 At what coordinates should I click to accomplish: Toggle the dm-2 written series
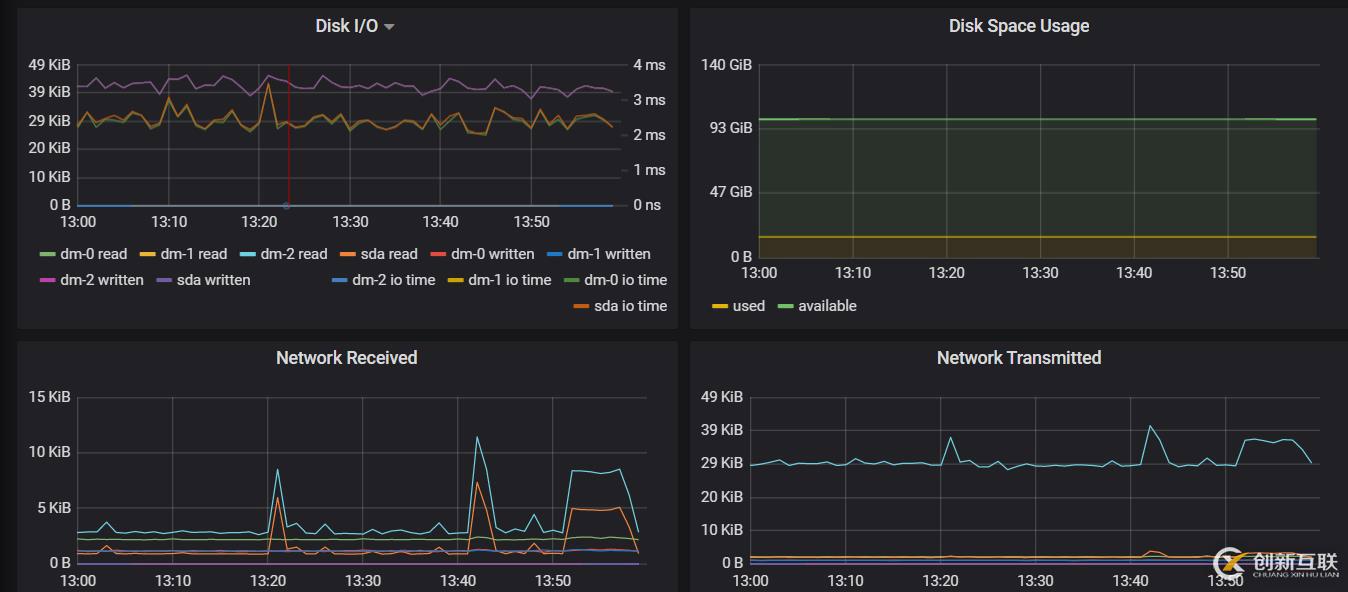(x=102, y=280)
